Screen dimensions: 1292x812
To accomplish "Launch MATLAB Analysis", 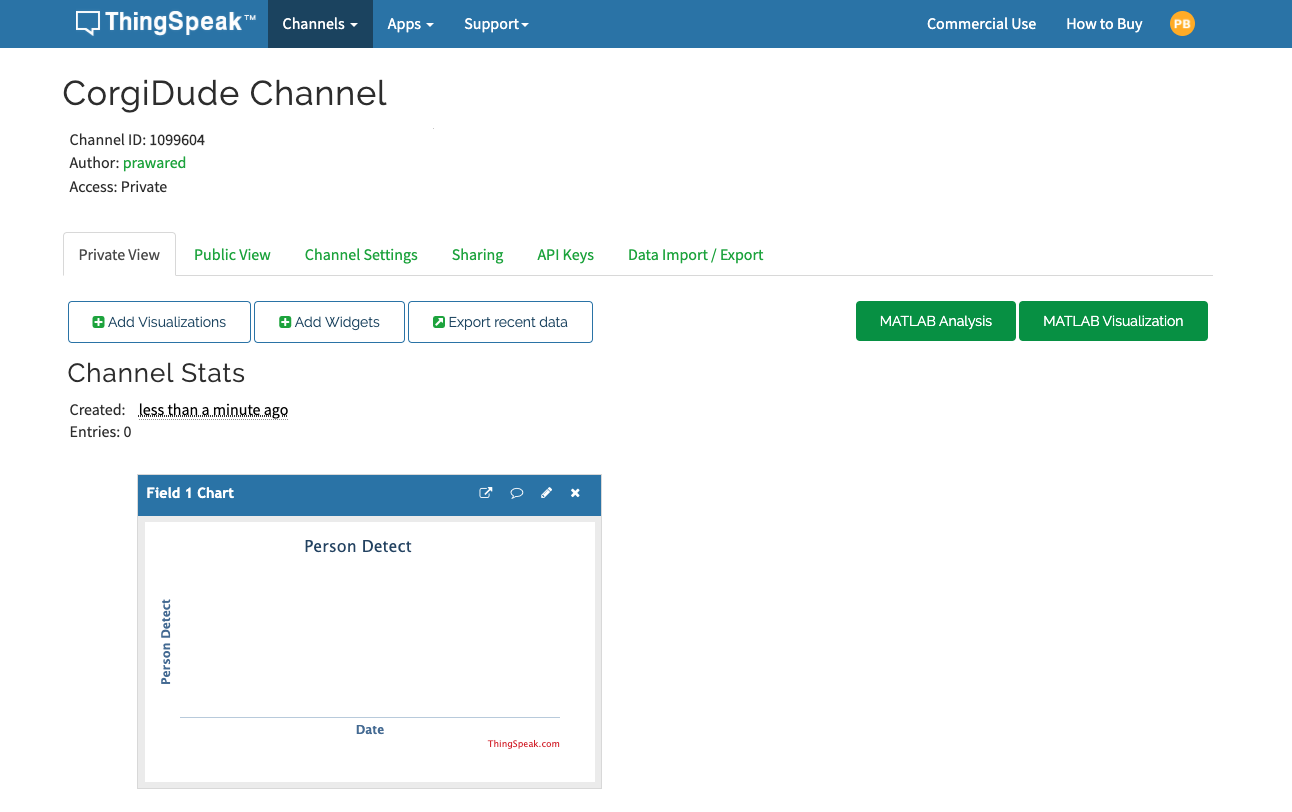I will (x=935, y=321).
